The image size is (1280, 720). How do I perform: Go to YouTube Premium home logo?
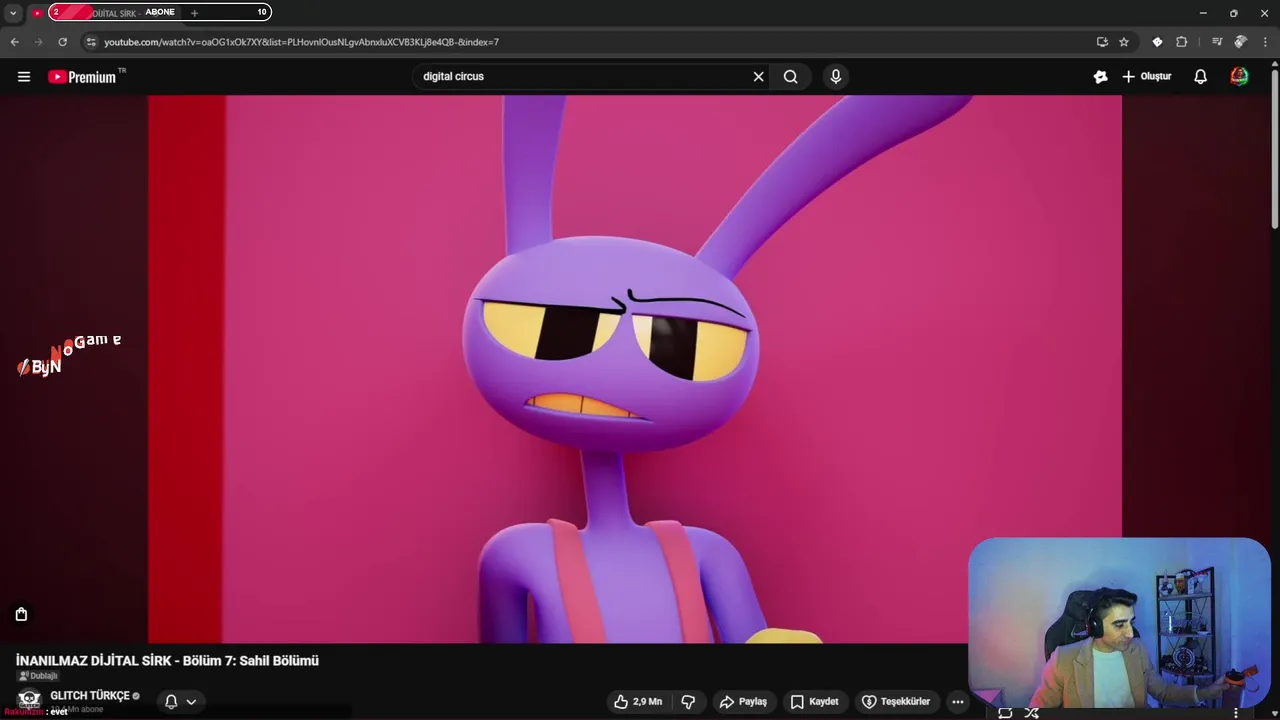coord(82,77)
